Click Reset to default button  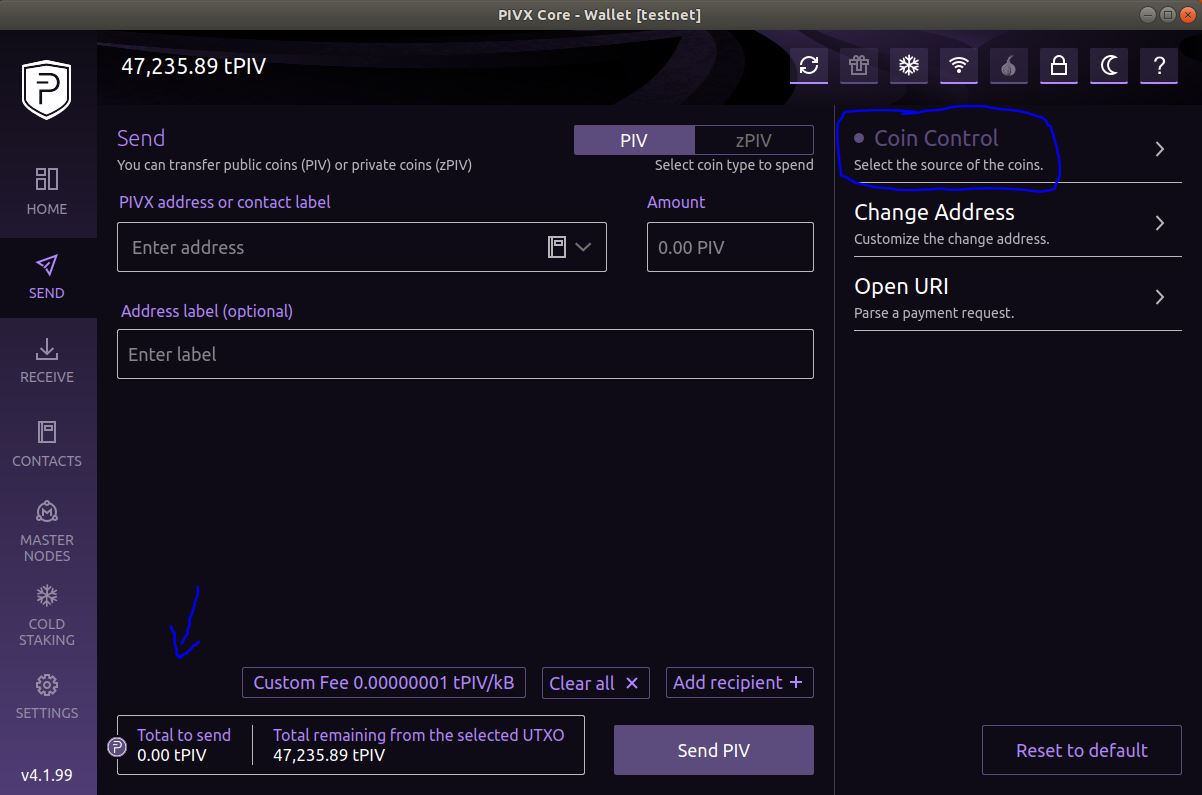(1082, 750)
